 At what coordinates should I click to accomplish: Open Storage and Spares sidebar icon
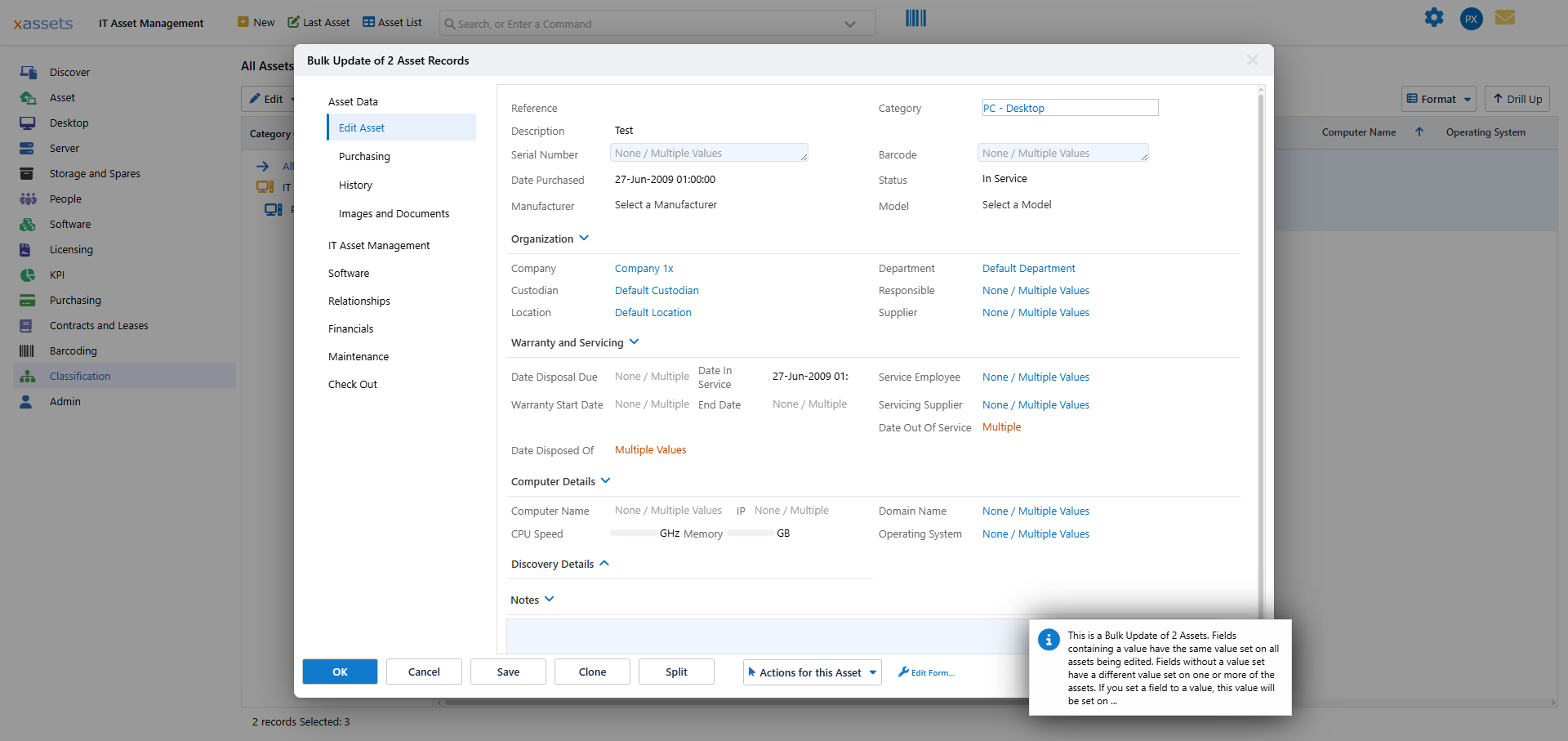pos(28,173)
